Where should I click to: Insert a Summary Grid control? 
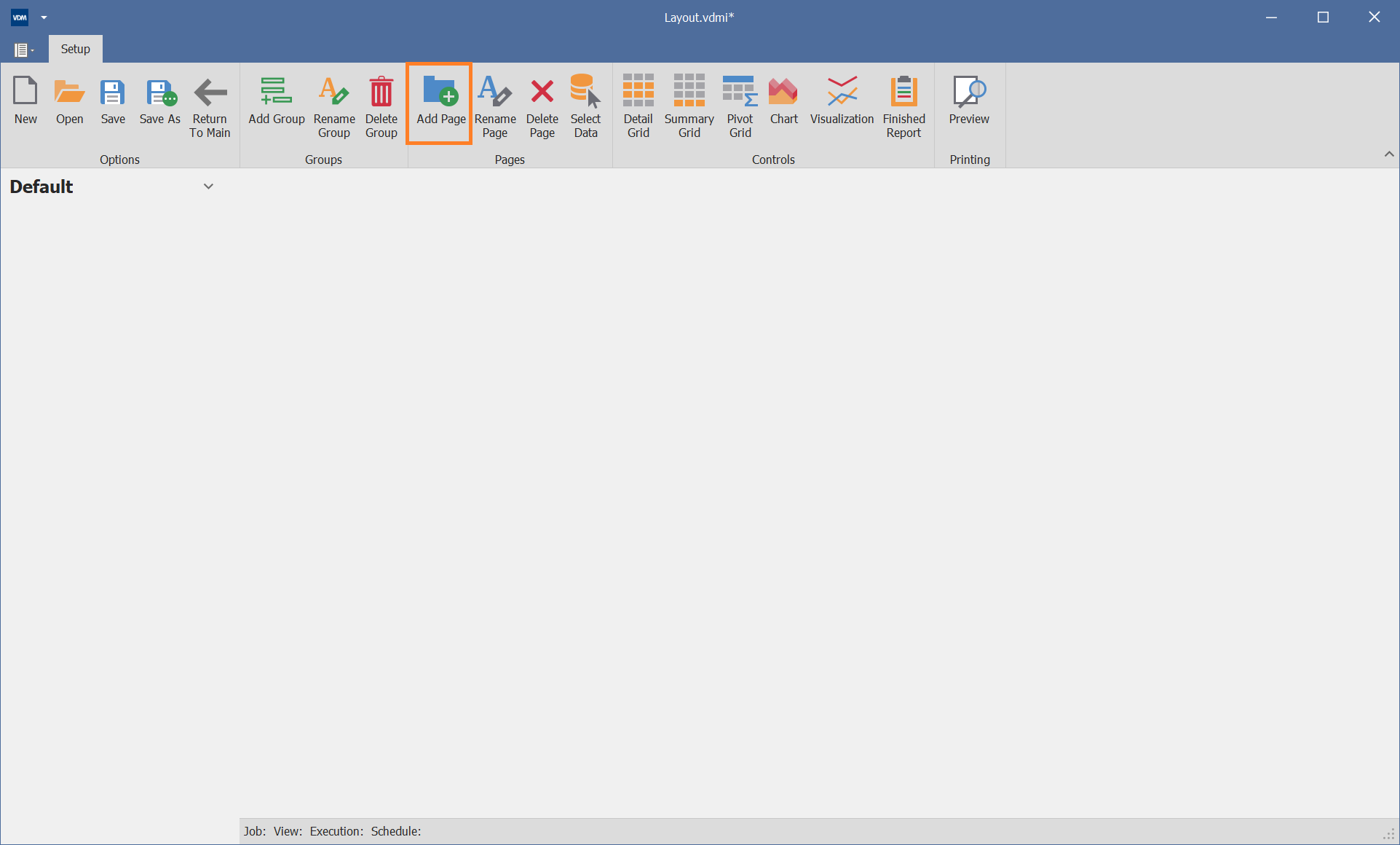[689, 108]
